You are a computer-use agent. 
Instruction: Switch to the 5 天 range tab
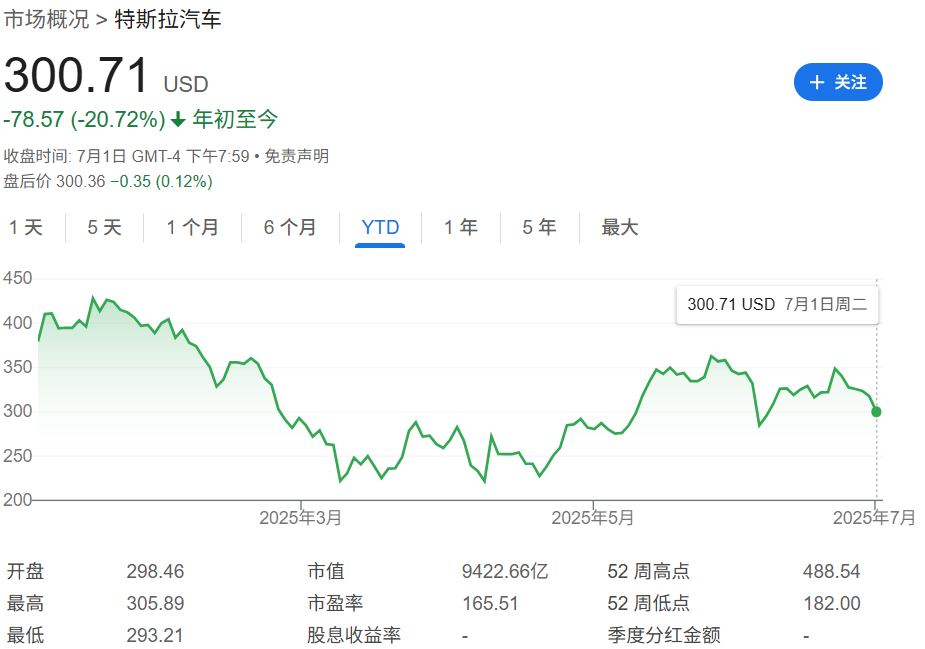pyautogui.click(x=104, y=227)
